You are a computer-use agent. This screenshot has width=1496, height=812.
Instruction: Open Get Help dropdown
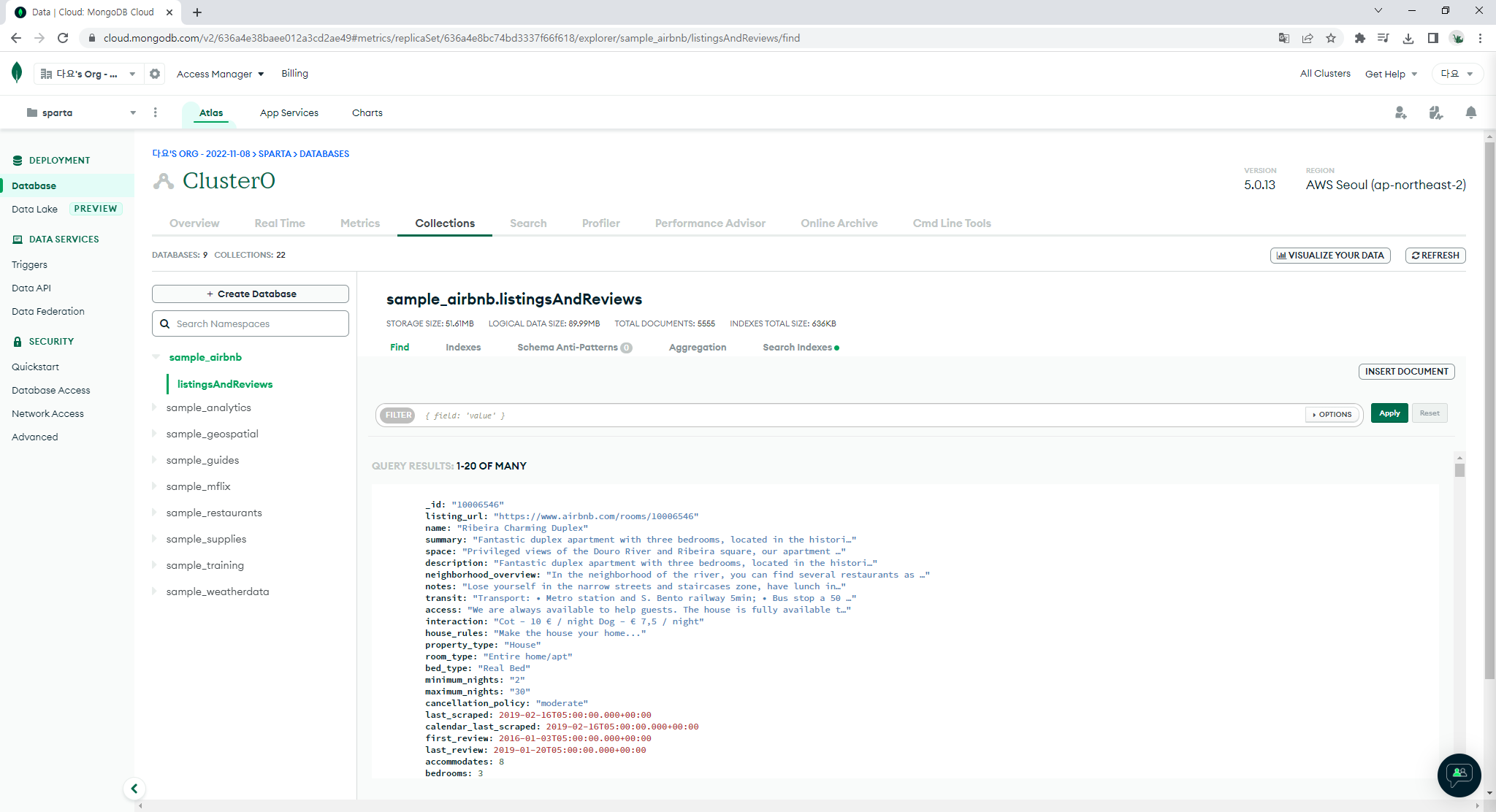[x=1391, y=74]
